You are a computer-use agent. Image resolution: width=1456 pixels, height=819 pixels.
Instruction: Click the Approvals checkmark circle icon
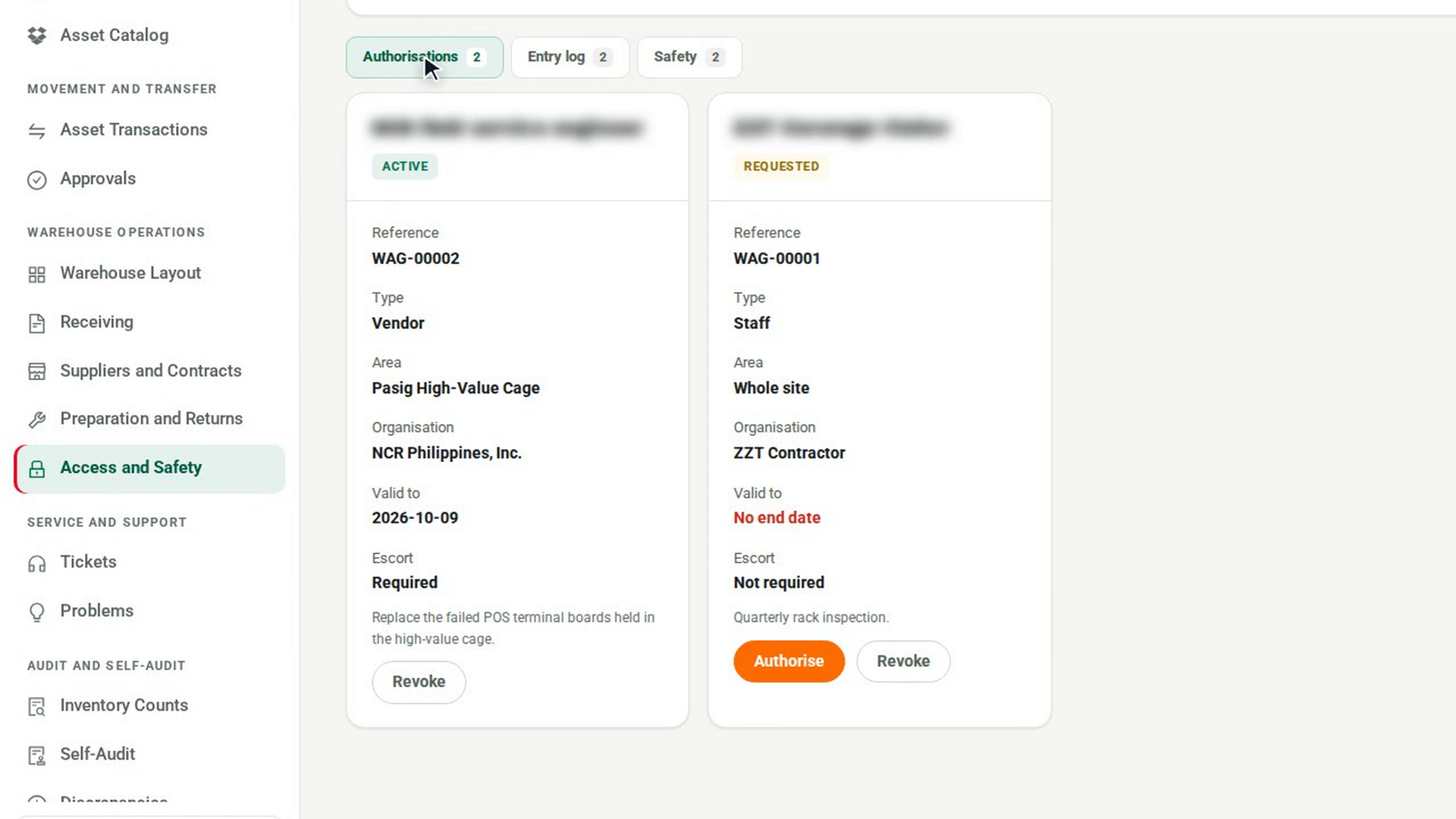(36, 180)
